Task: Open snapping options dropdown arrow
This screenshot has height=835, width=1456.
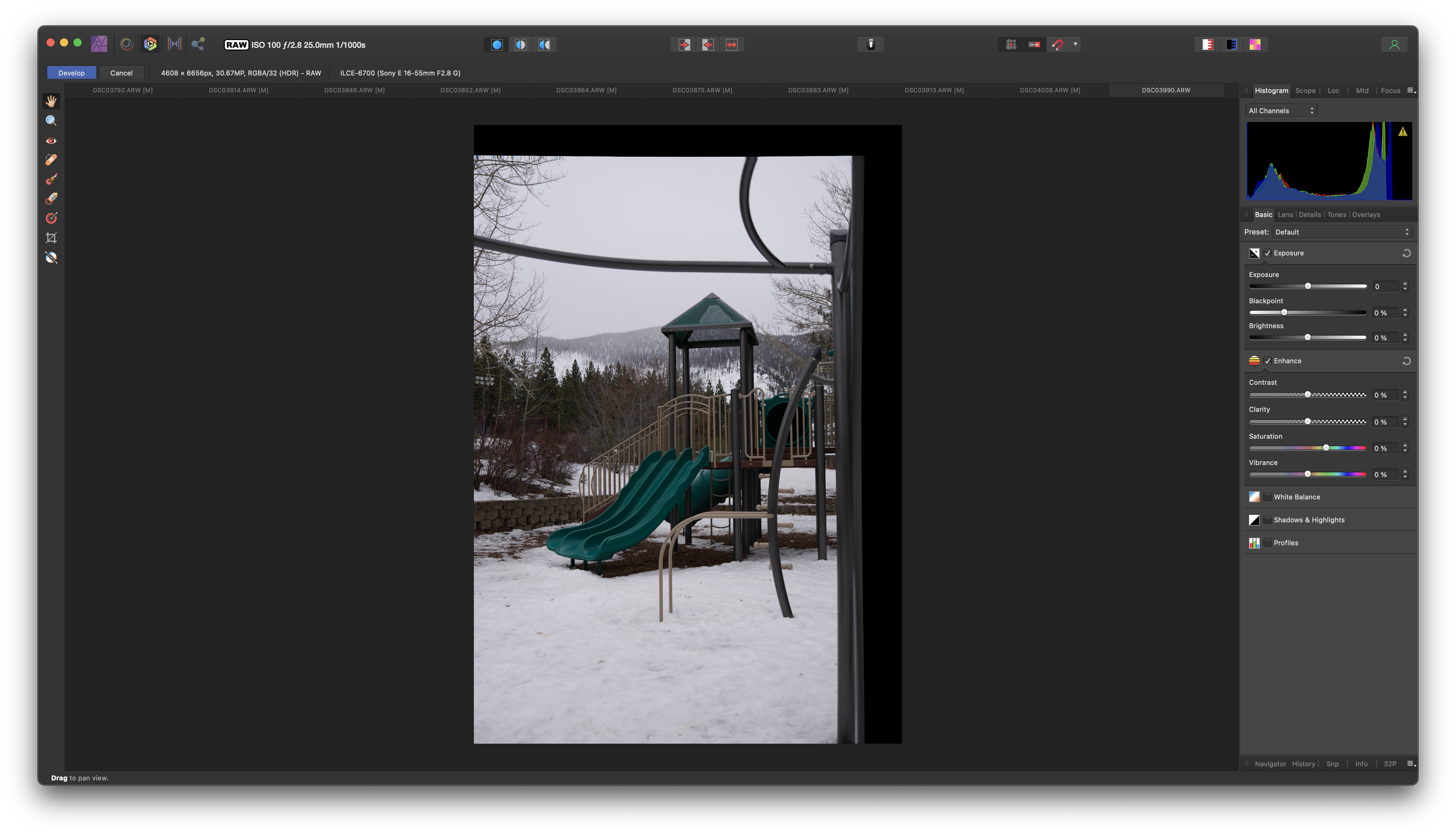Action: (1075, 44)
